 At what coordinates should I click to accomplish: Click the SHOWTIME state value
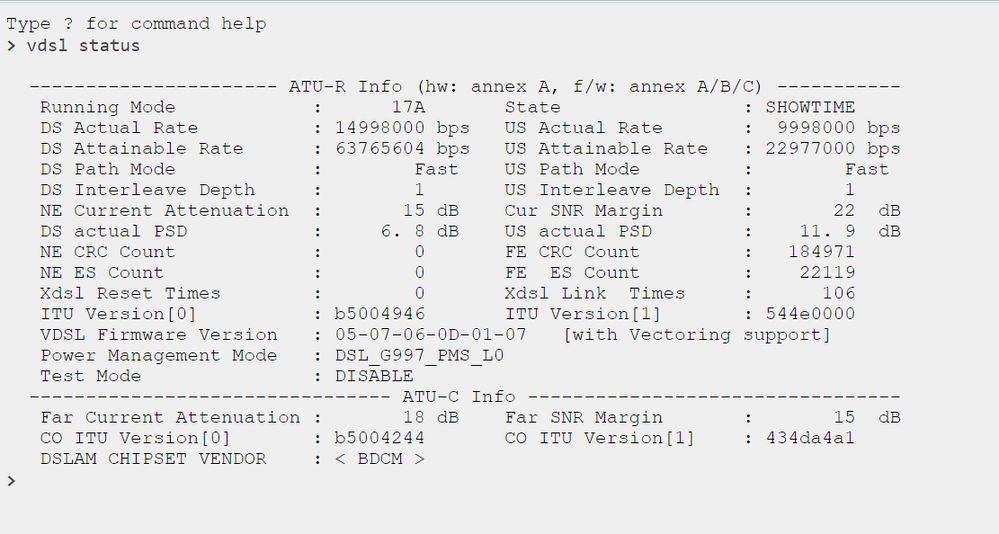810,107
